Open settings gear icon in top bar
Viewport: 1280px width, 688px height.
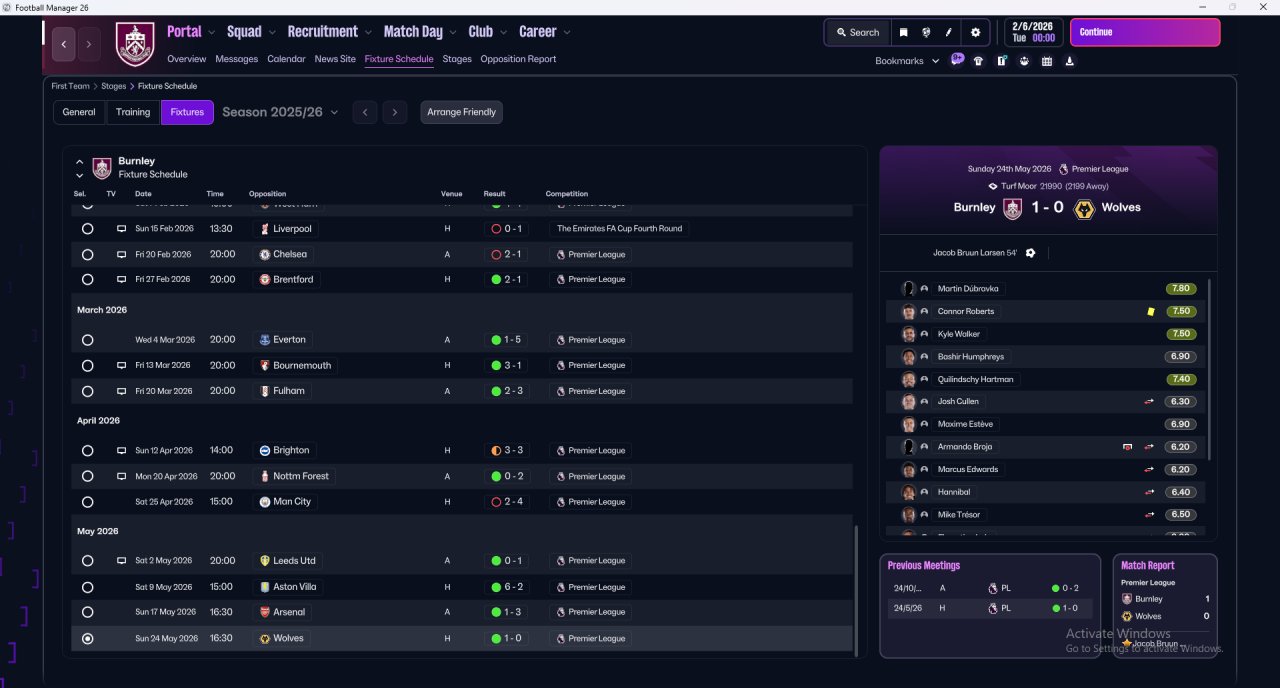coord(976,32)
